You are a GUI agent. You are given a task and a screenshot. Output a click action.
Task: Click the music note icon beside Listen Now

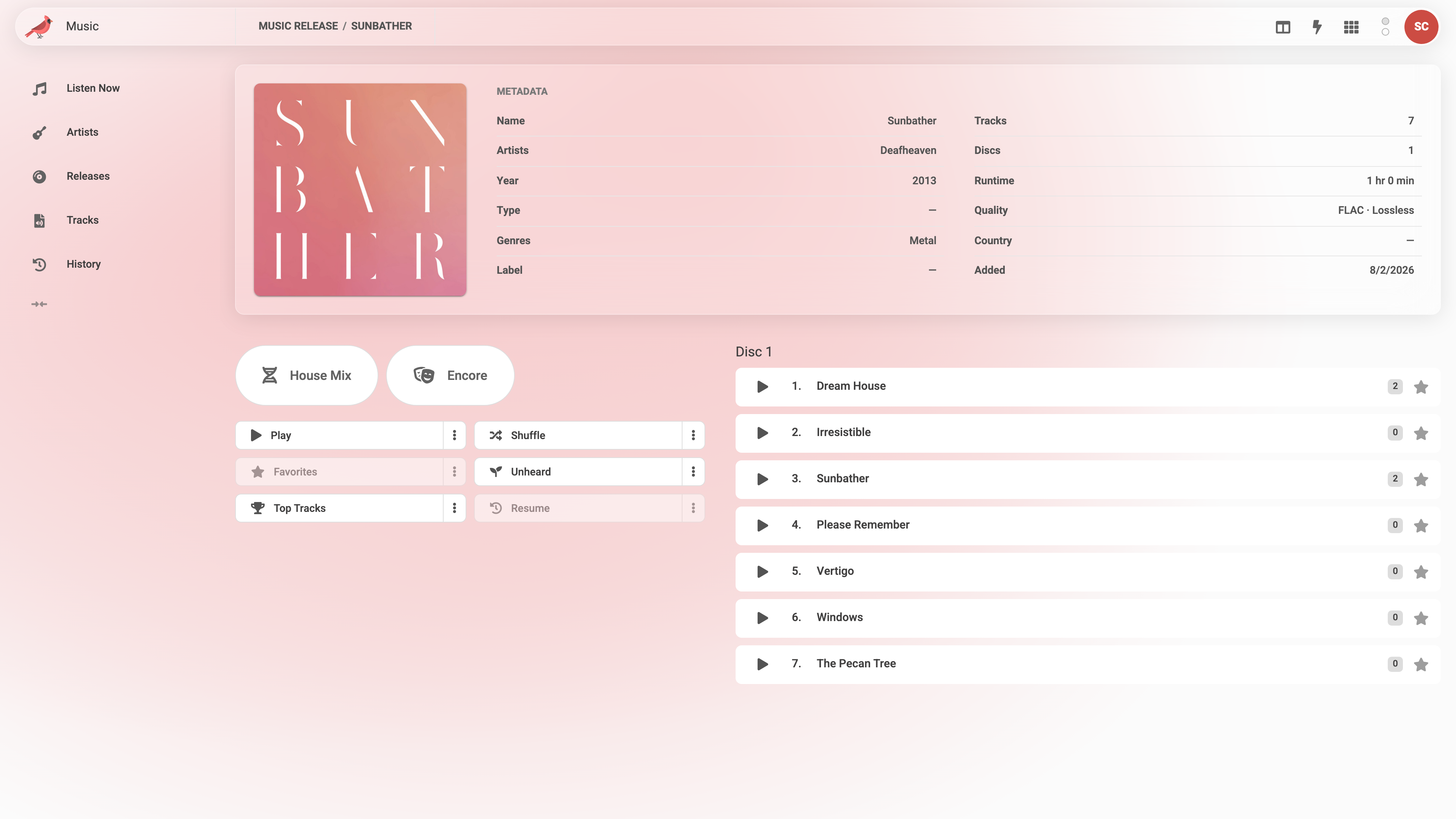click(39, 89)
